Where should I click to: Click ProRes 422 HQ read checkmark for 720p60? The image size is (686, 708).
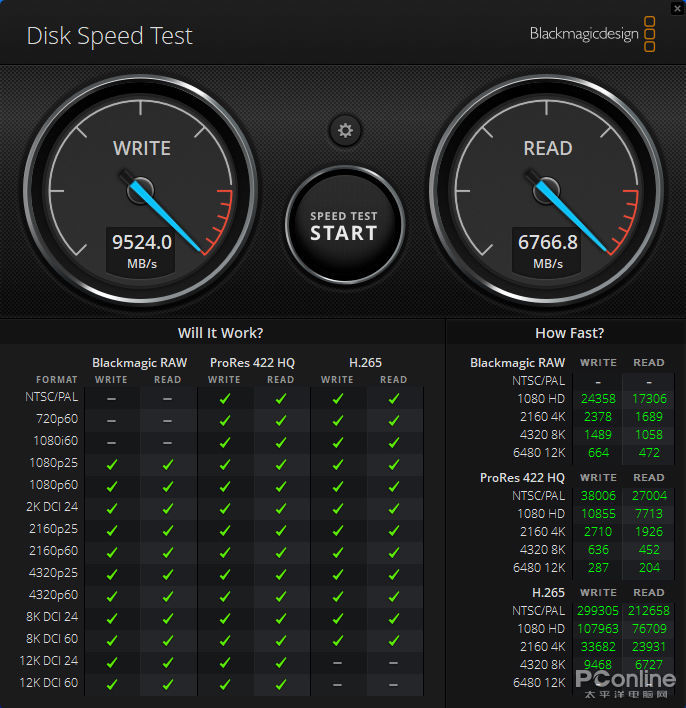(x=281, y=420)
